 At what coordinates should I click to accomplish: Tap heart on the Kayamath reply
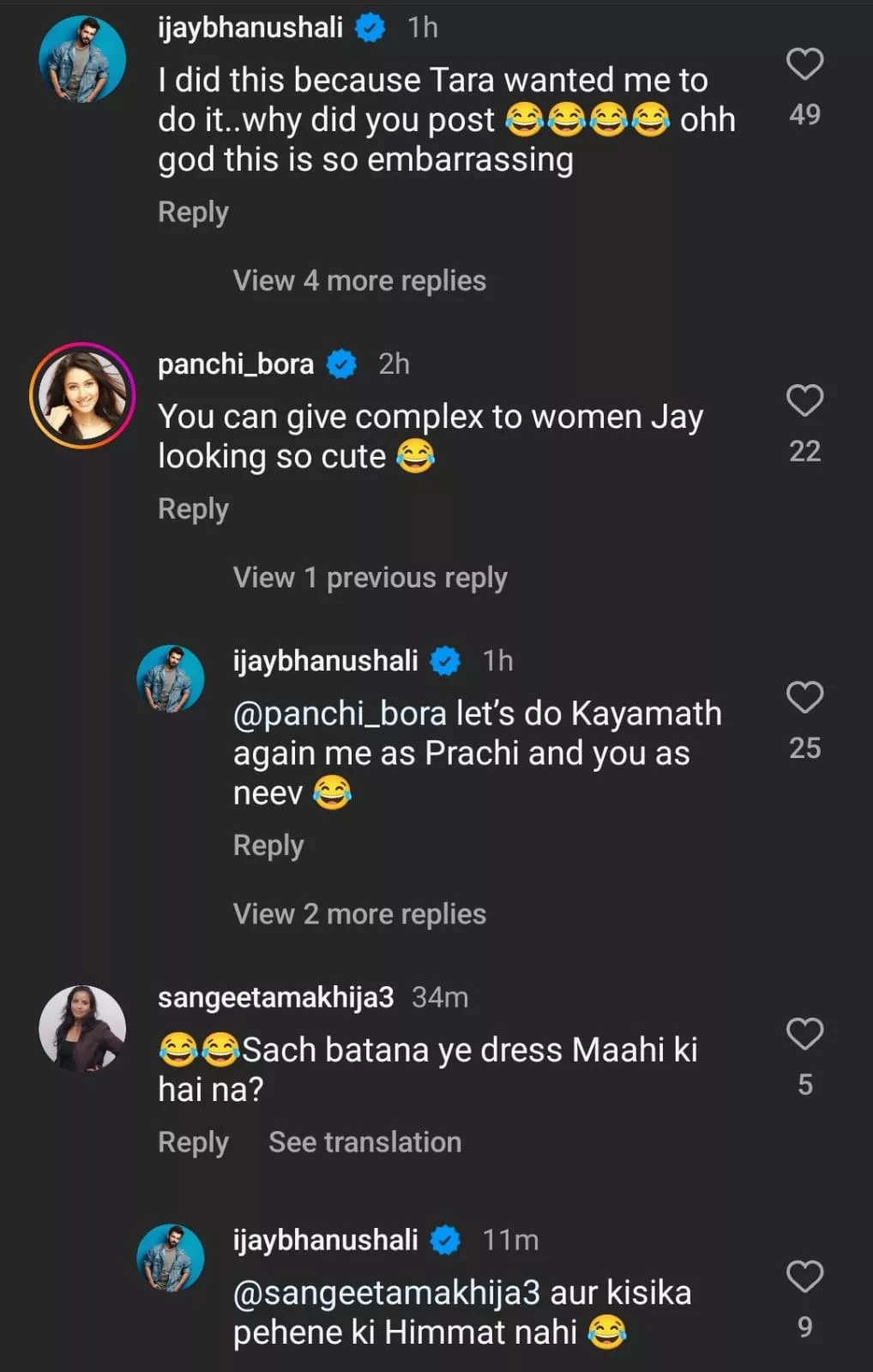(804, 697)
